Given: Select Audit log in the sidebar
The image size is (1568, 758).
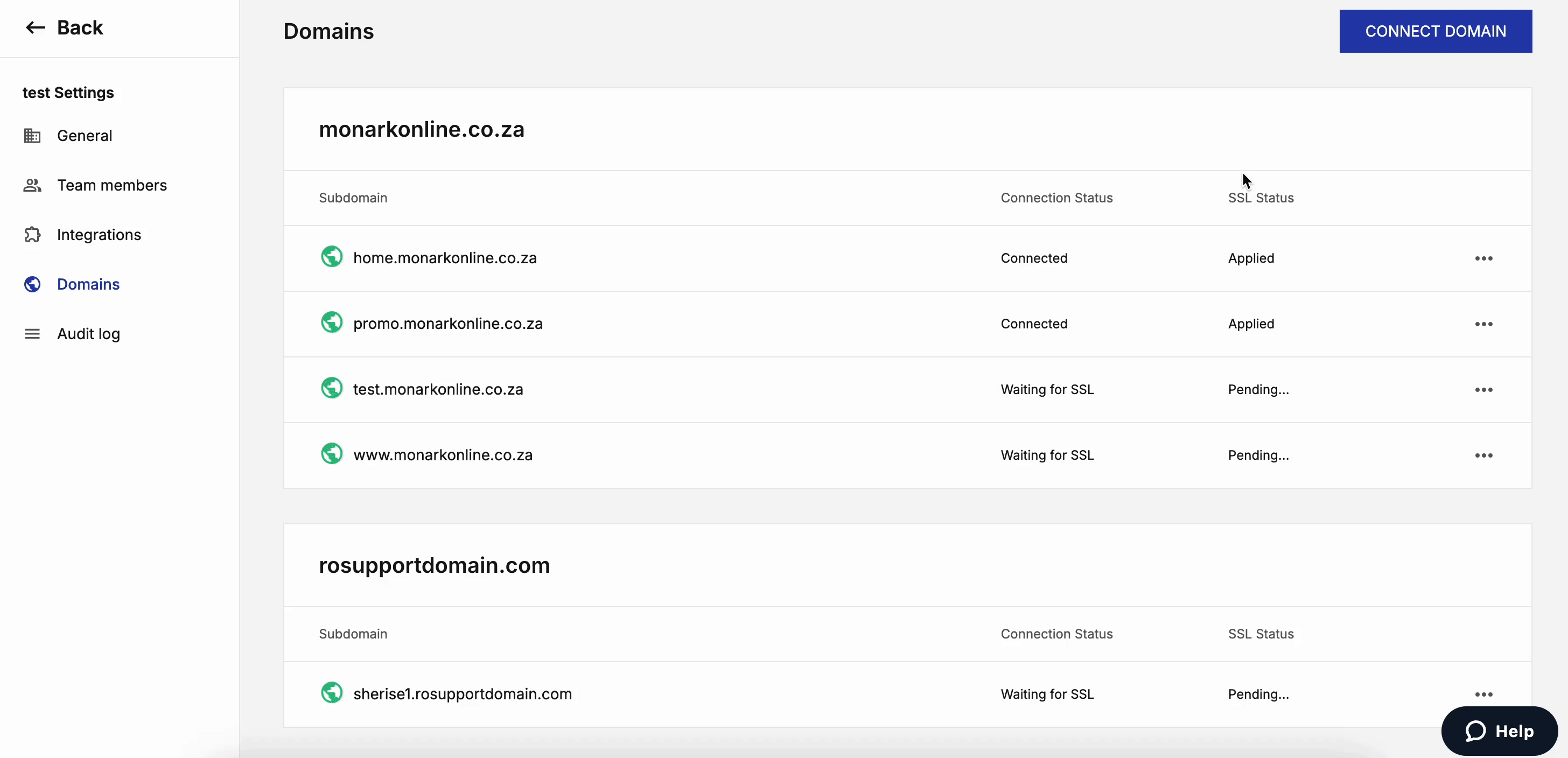Looking at the screenshot, I should pyautogui.click(x=88, y=333).
